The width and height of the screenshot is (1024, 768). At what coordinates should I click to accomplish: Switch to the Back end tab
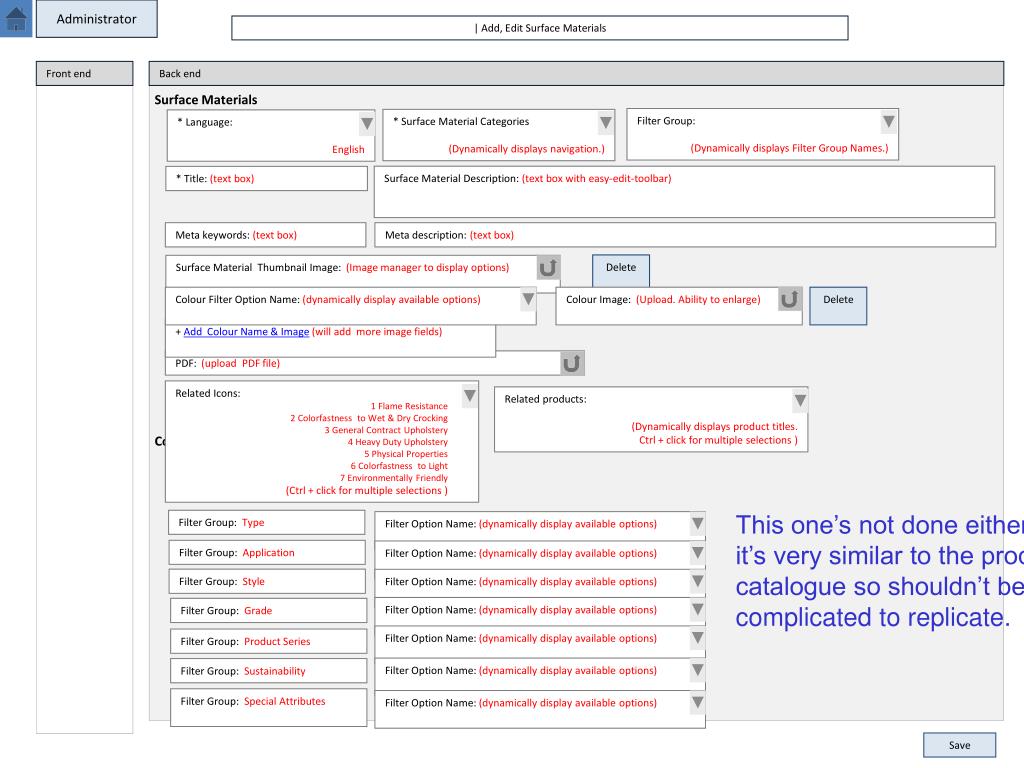[x=576, y=74]
